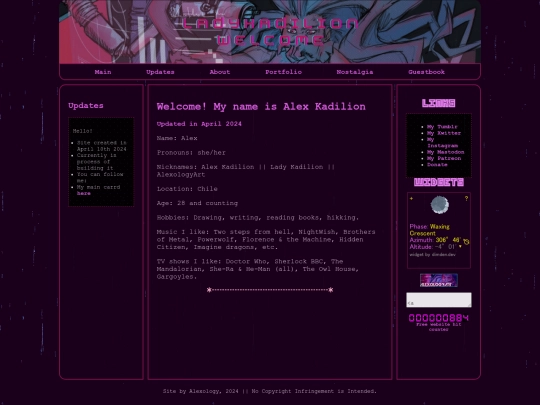Click the question mark on moon widget
Screen dimensions: 540x405
466,198
